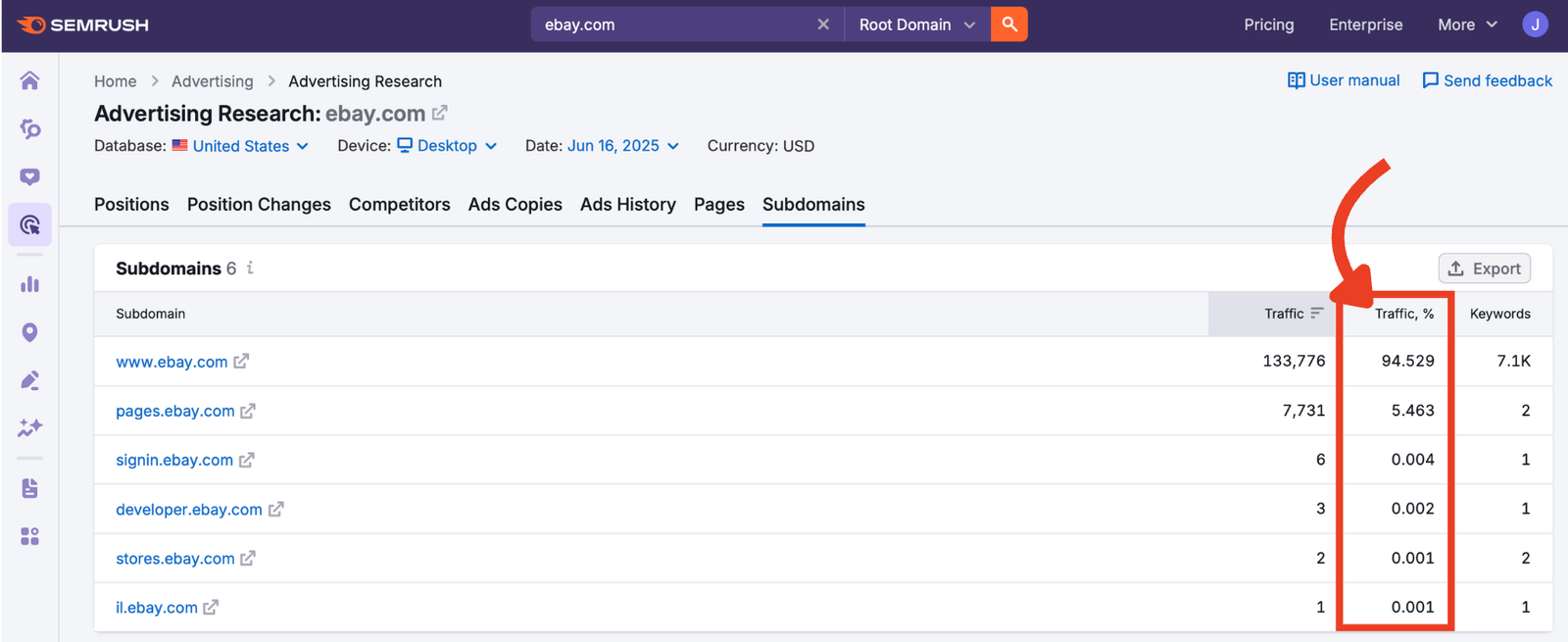Open the pages.ebay.com subdomain link
Image resolution: width=1568 pixels, height=642 pixels.
[175, 411]
